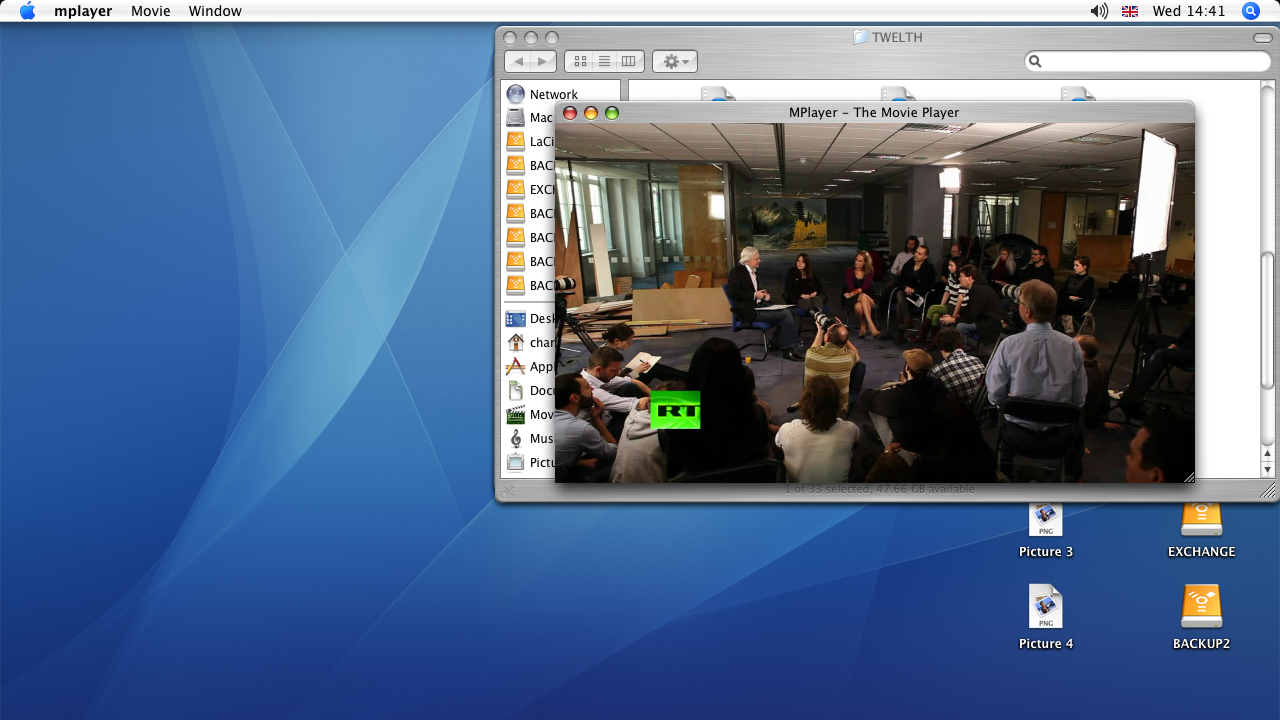Click the Wed 14:41 clock
This screenshot has width=1280, height=720.
click(1189, 11)
